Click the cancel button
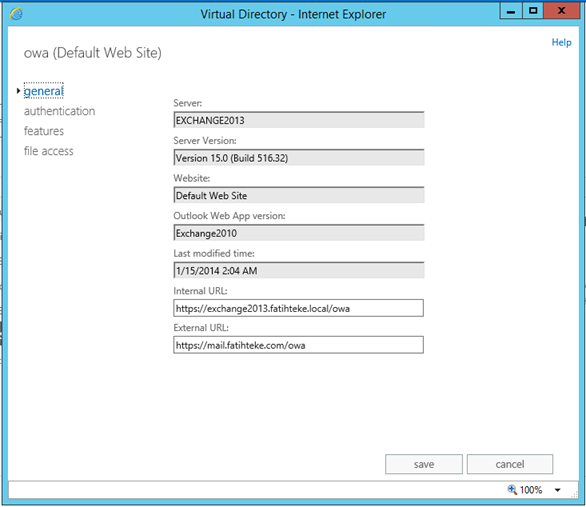 click(510, 464)
